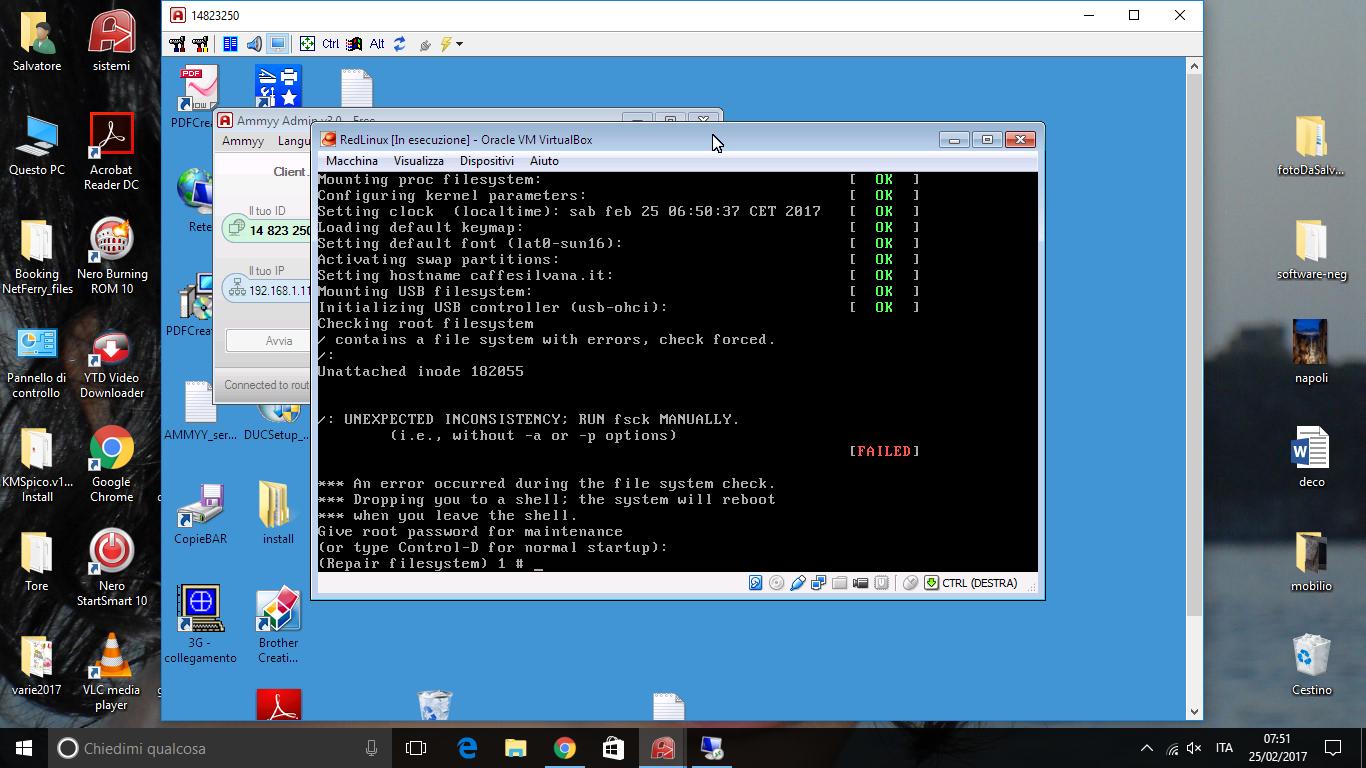Click the Windows Start button
The width and height of the screenshot is (1366, 768).
point(24,748)
